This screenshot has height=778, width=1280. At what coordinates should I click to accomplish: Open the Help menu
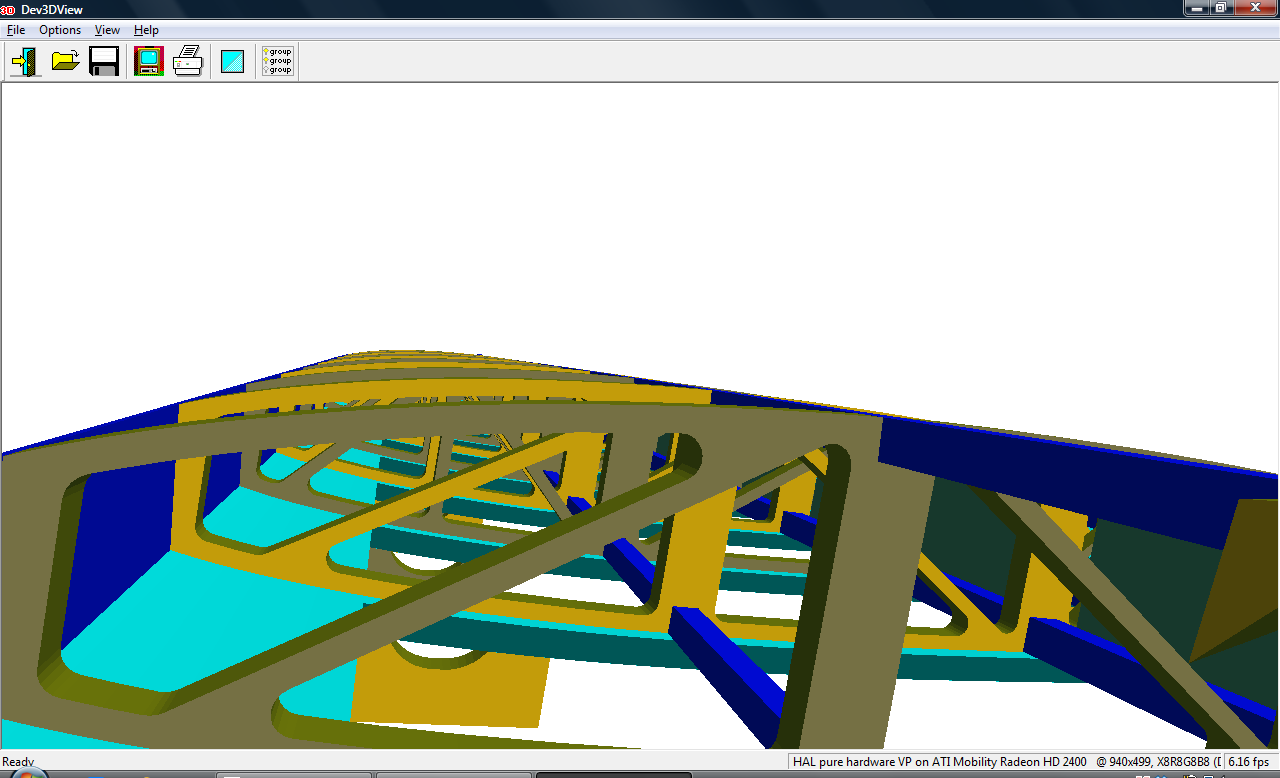pos(146,30)
